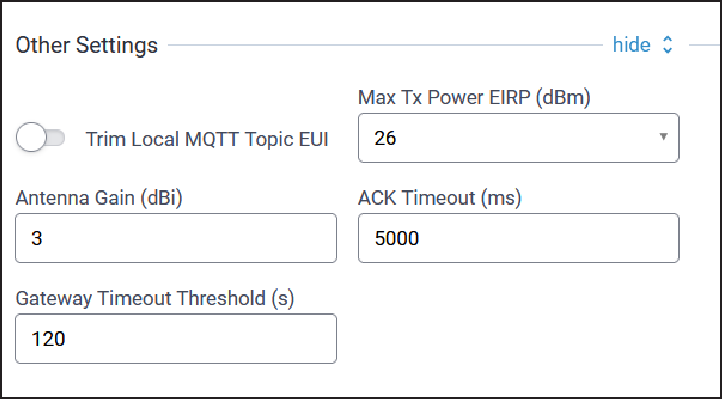Click the "Trim Local MQTT Topic EUI" label text
Screen dimensions: 723x400
coord(209,139)
